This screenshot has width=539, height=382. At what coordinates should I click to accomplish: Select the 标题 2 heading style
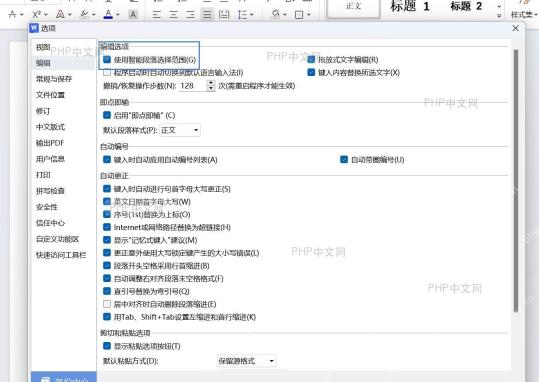tap(466, 6)
